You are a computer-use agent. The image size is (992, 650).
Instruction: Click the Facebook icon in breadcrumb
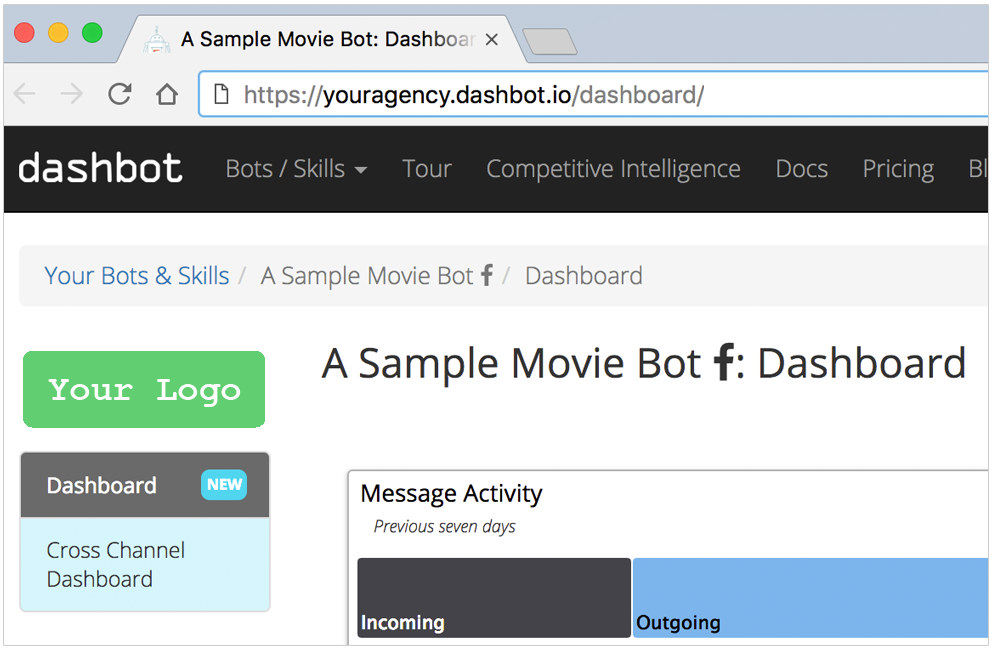pyautogui.click(x=487, y=275)
